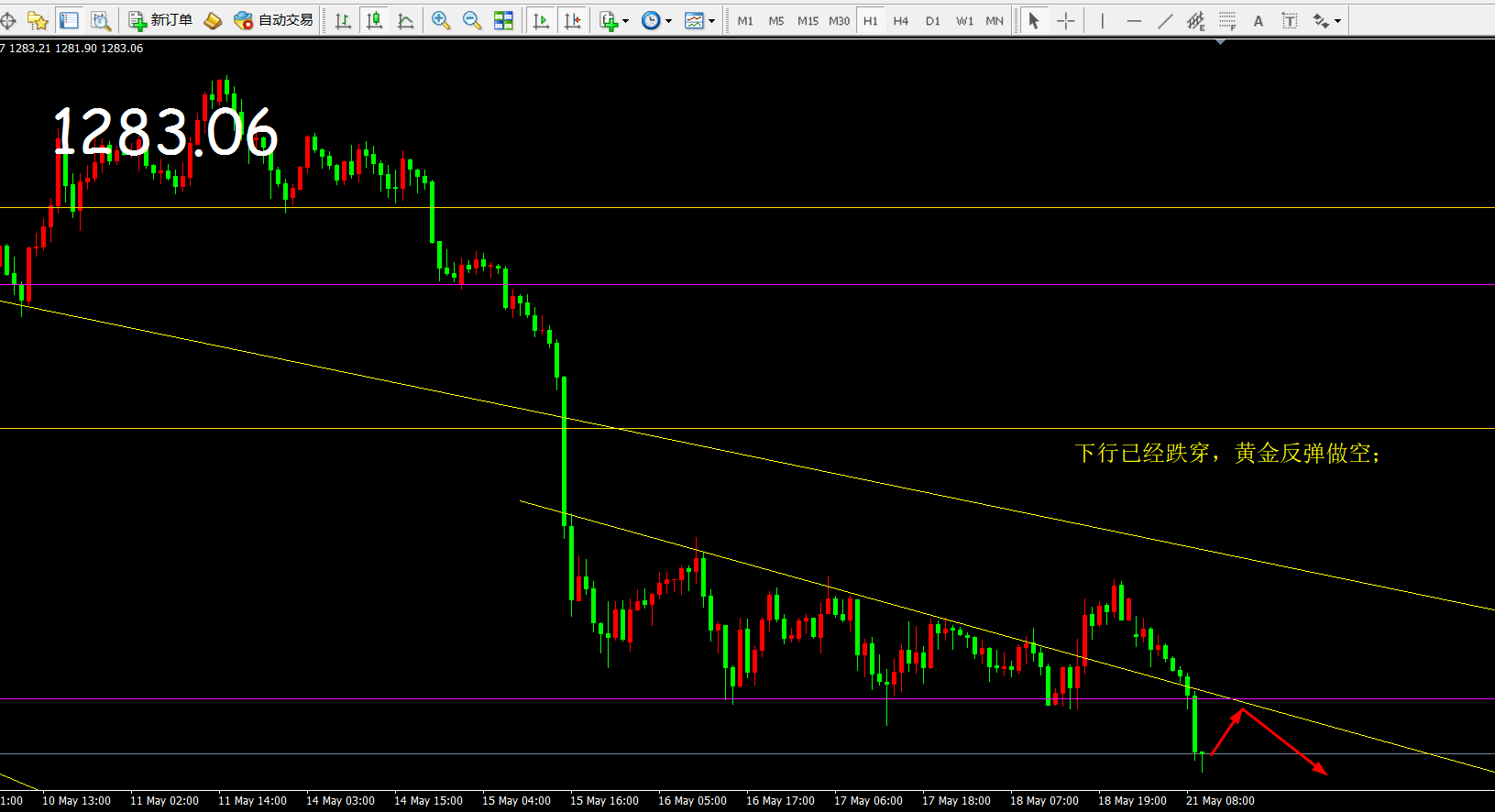The height and width of the screenshot is (812, 1495).
Task: Click the '15 May 16:00' time label
Action: pos(604,800)
